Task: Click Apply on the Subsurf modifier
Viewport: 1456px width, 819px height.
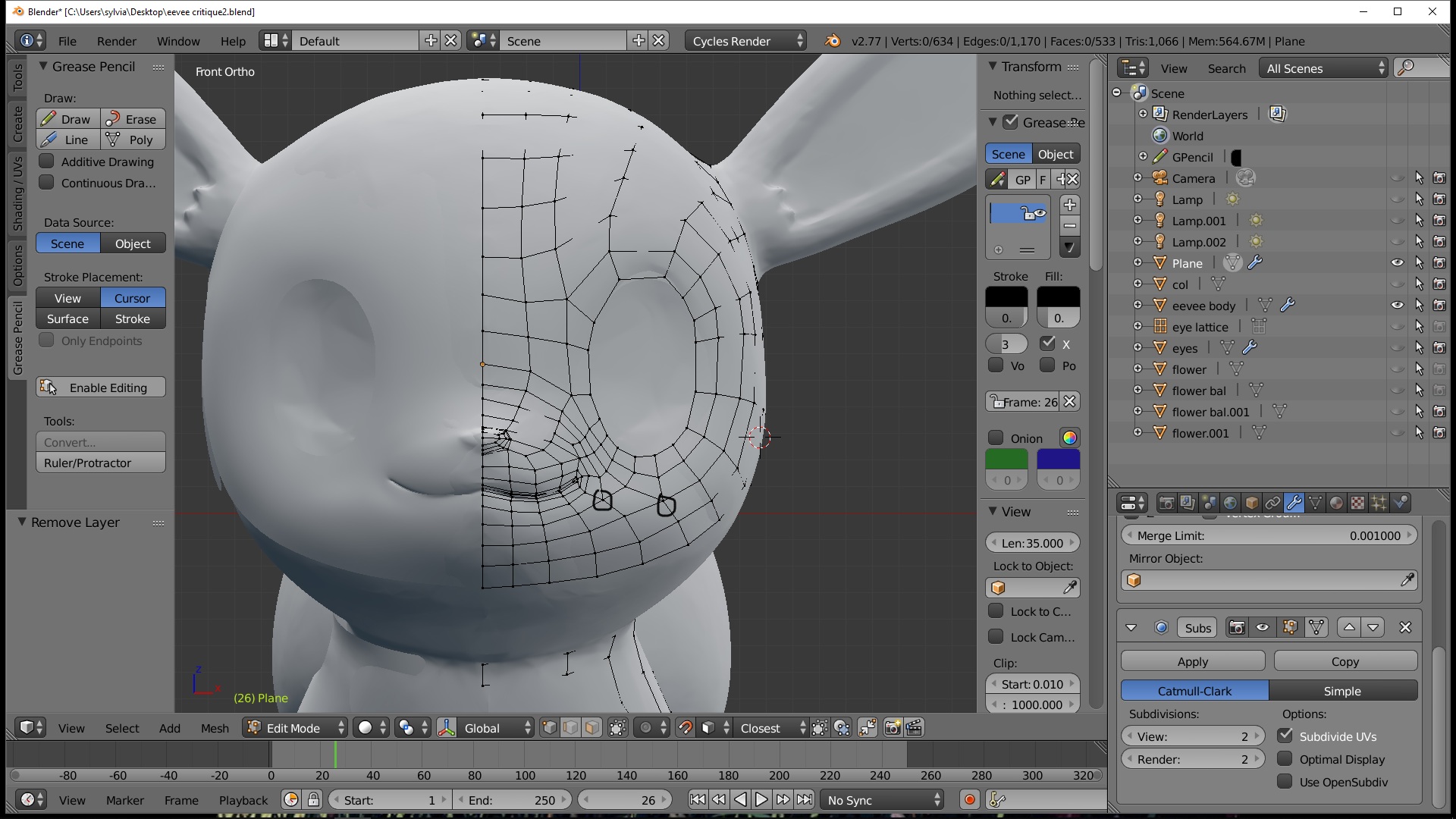Action: tap(1192, 661)
